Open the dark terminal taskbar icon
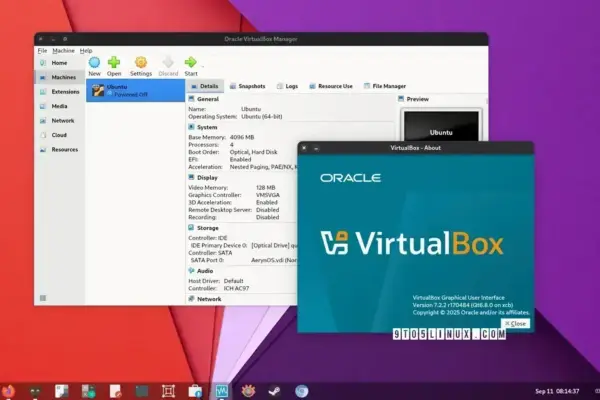The image size is (600, 400). click(142, 391)
